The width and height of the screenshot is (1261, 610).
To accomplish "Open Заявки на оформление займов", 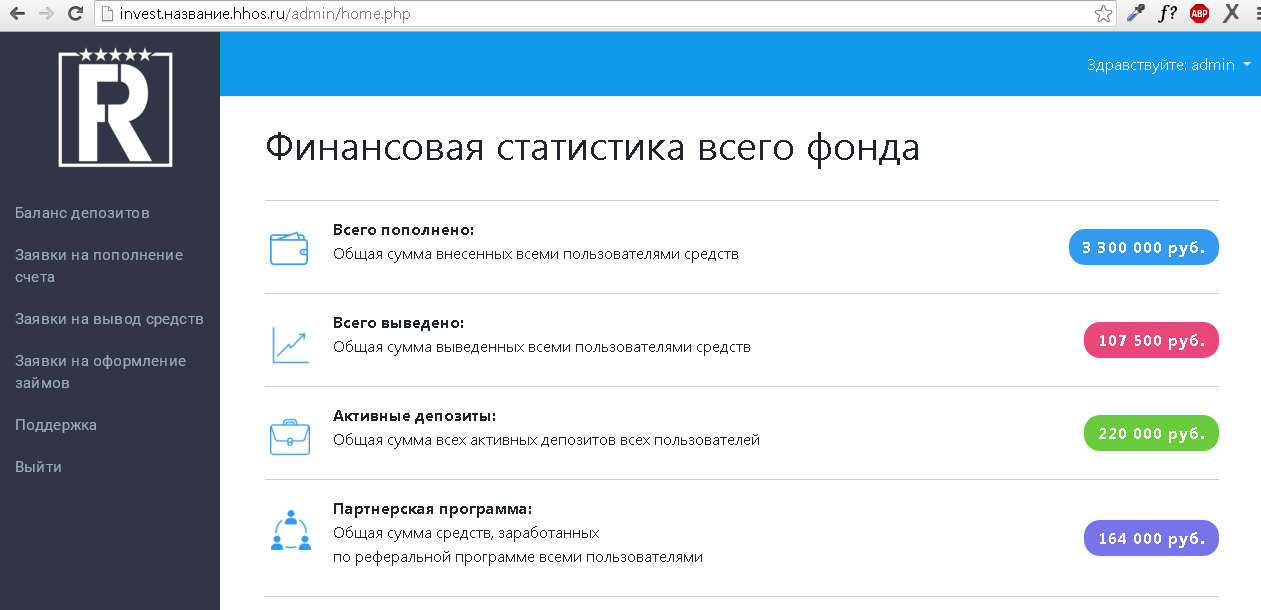I will click(101, 372).
